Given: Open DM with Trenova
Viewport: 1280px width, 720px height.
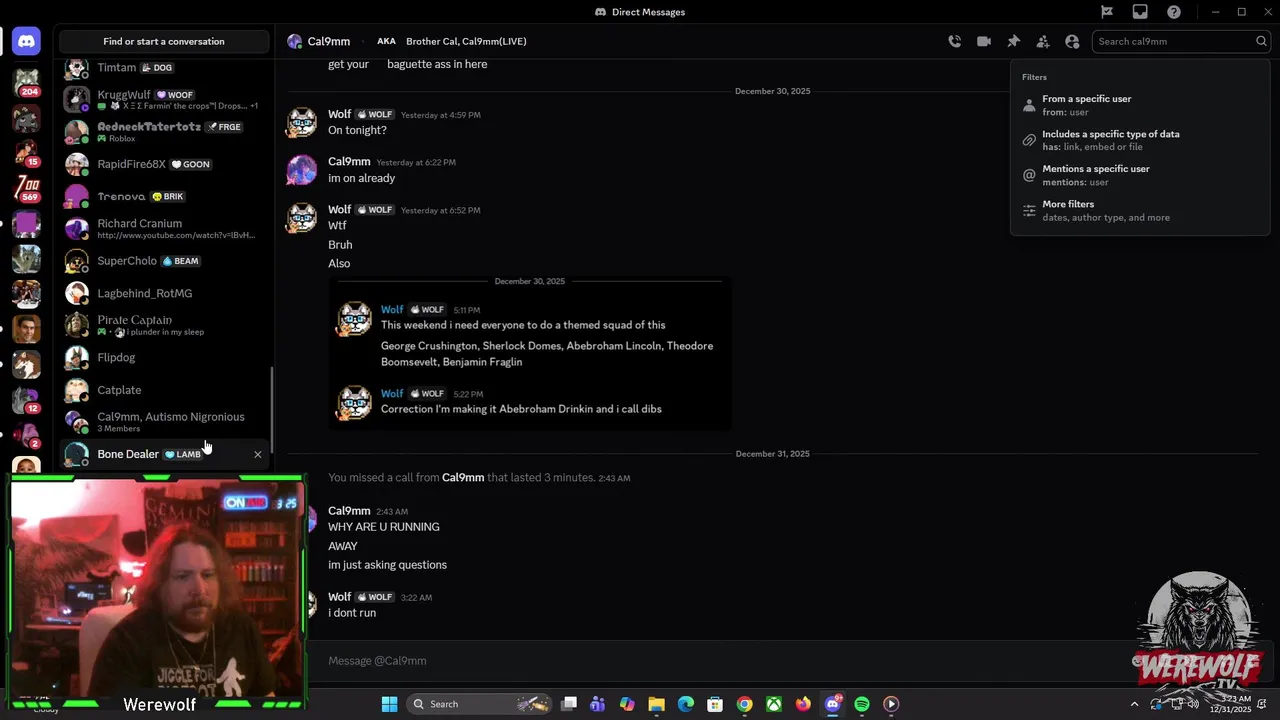Looking at the screenshot, I should pyautogui.click(x=164, y=196).
